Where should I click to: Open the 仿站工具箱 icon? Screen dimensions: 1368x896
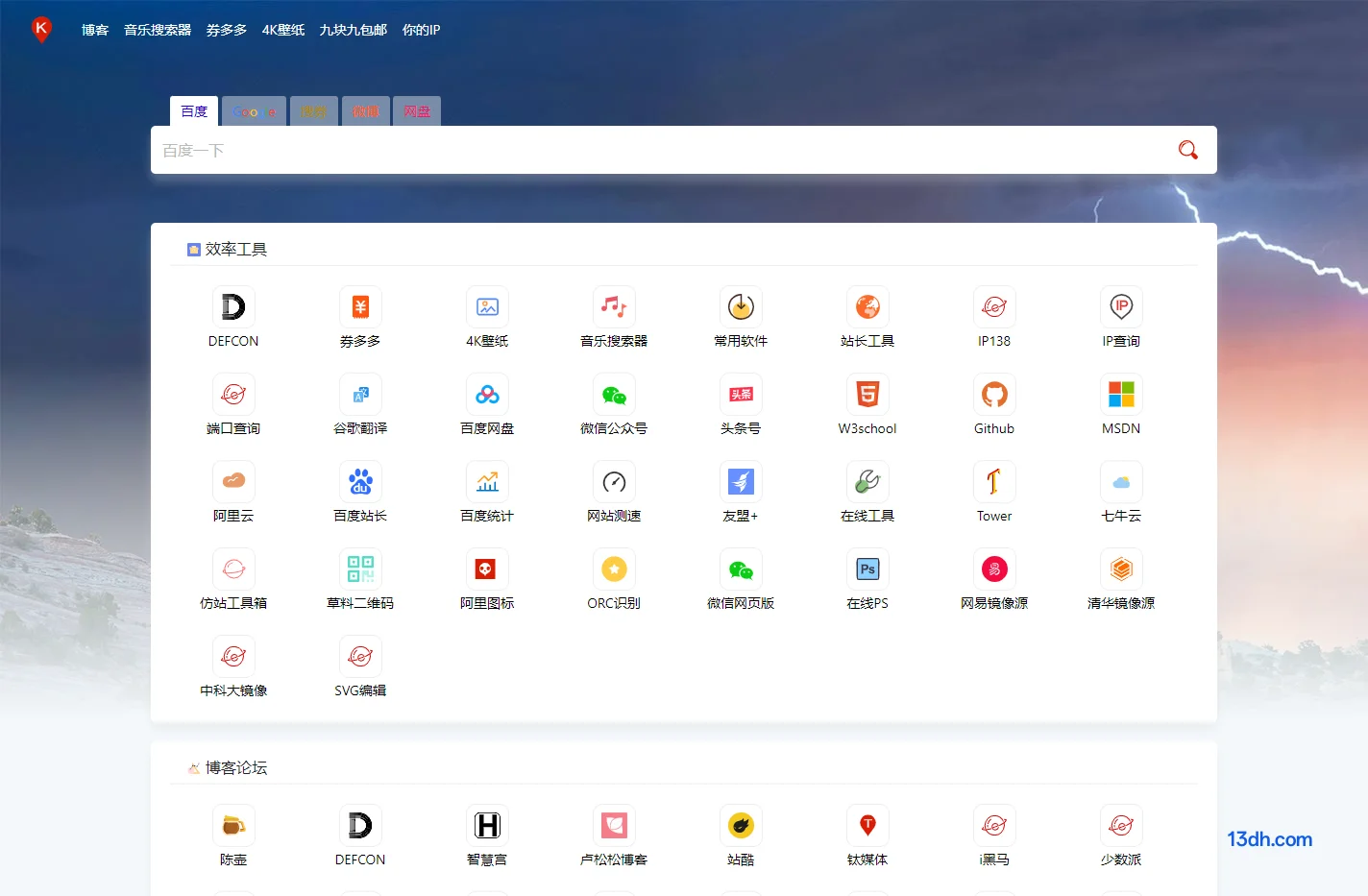coord(233,569)
